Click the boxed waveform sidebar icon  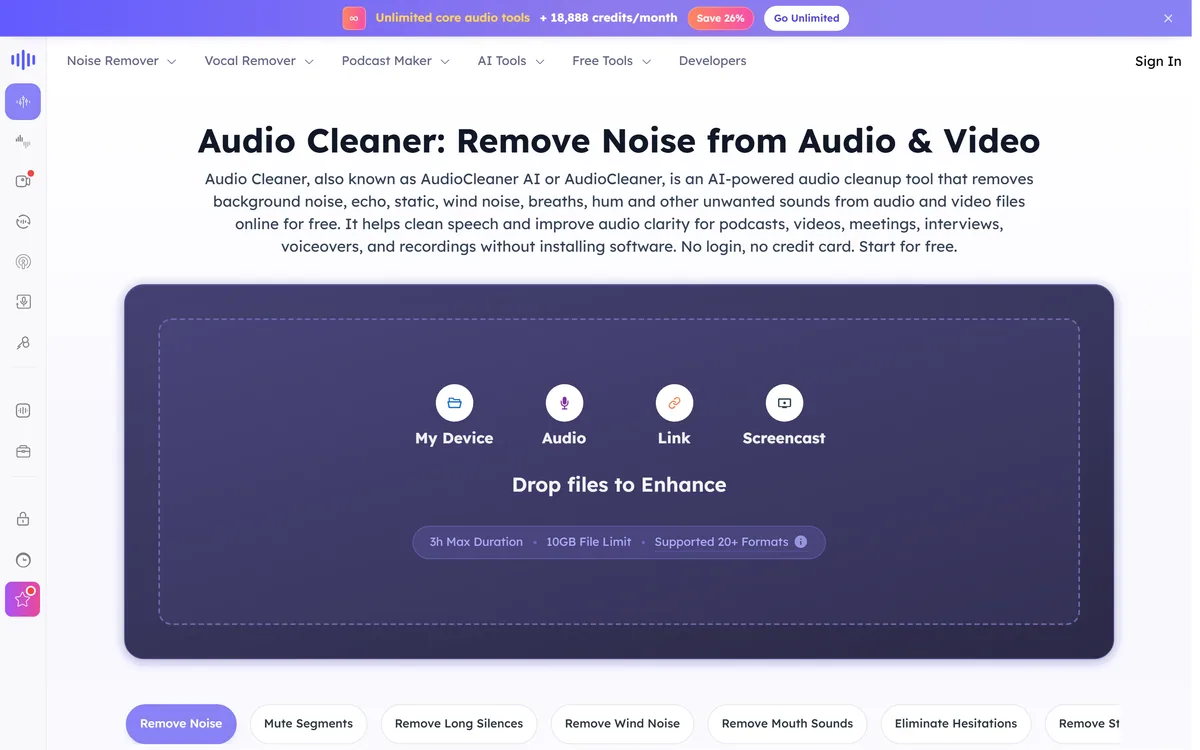point(23,411)
